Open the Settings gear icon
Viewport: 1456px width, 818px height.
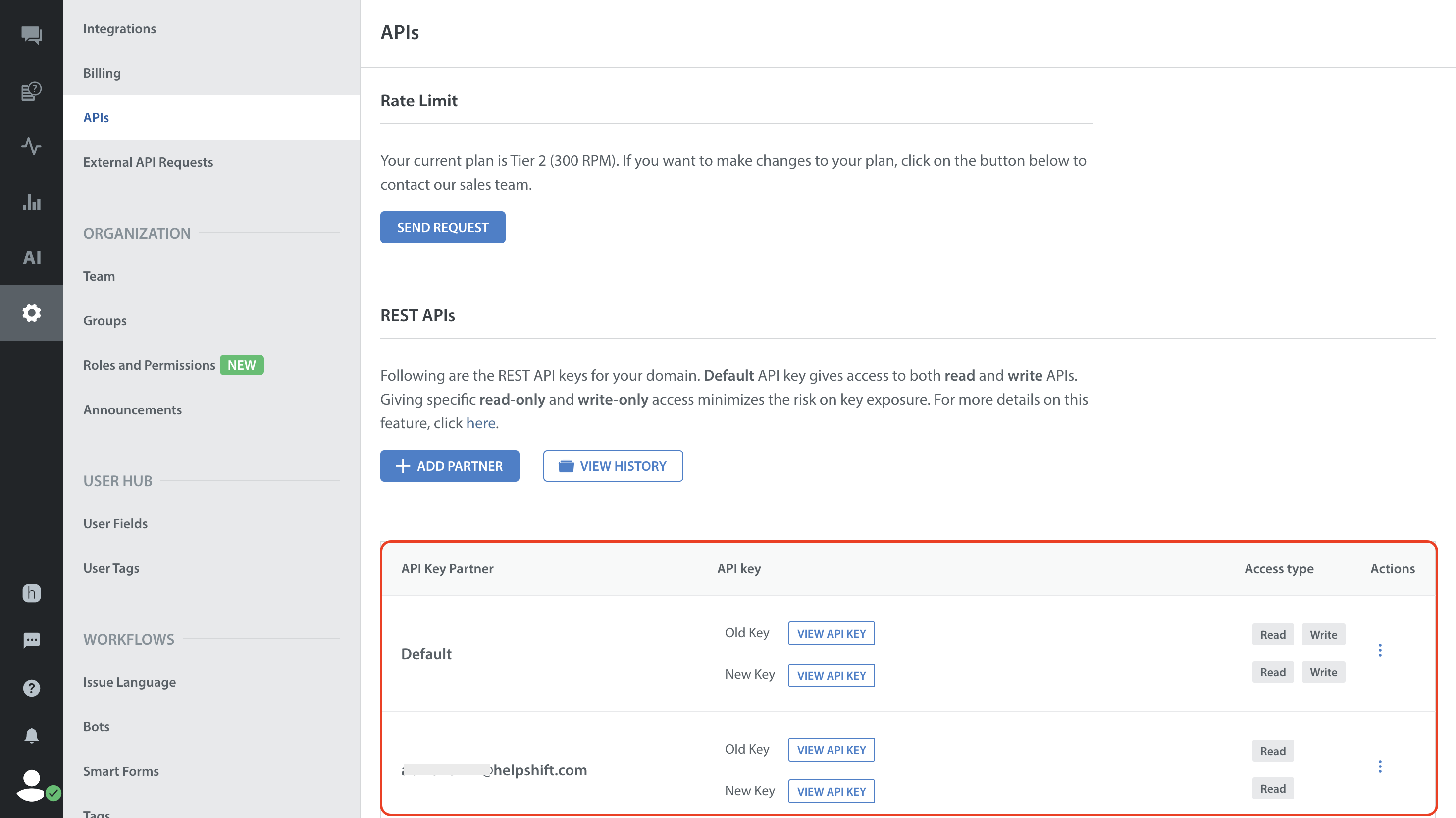[31, 312]
